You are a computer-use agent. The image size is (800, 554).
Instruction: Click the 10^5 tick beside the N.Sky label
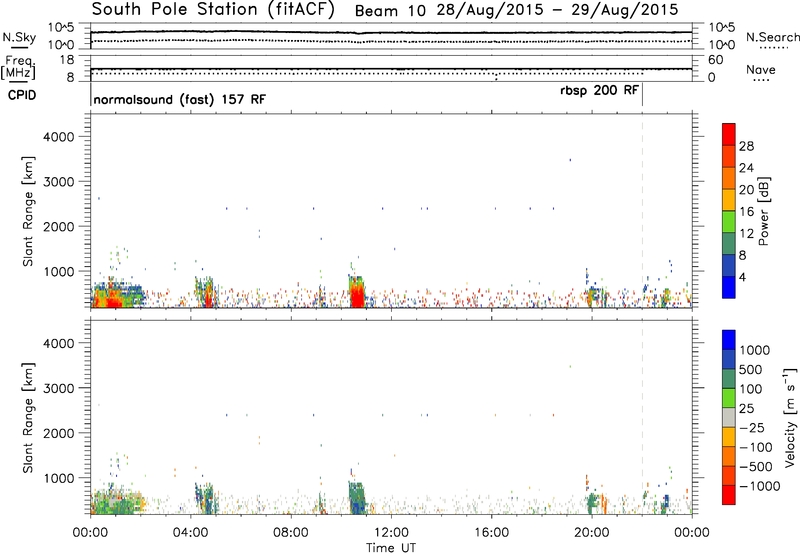coord(61,28)
